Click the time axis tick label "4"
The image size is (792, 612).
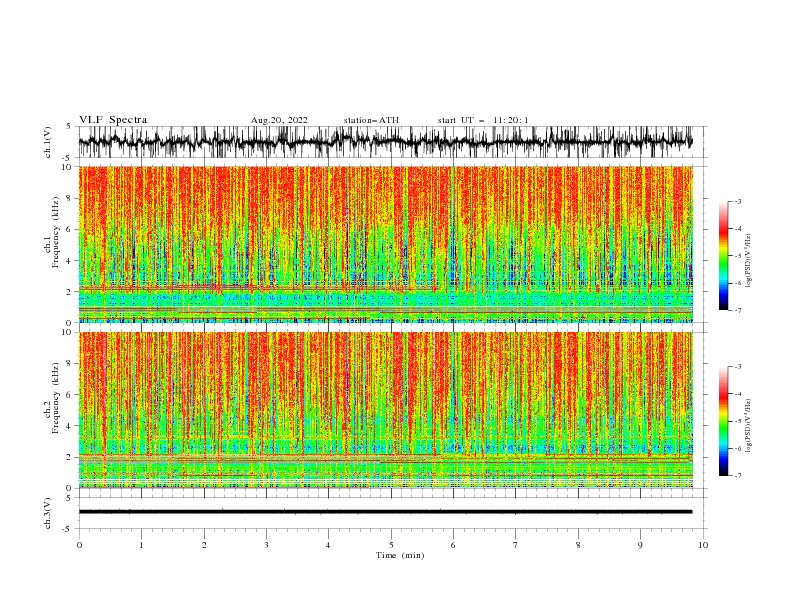coord(328,545)
